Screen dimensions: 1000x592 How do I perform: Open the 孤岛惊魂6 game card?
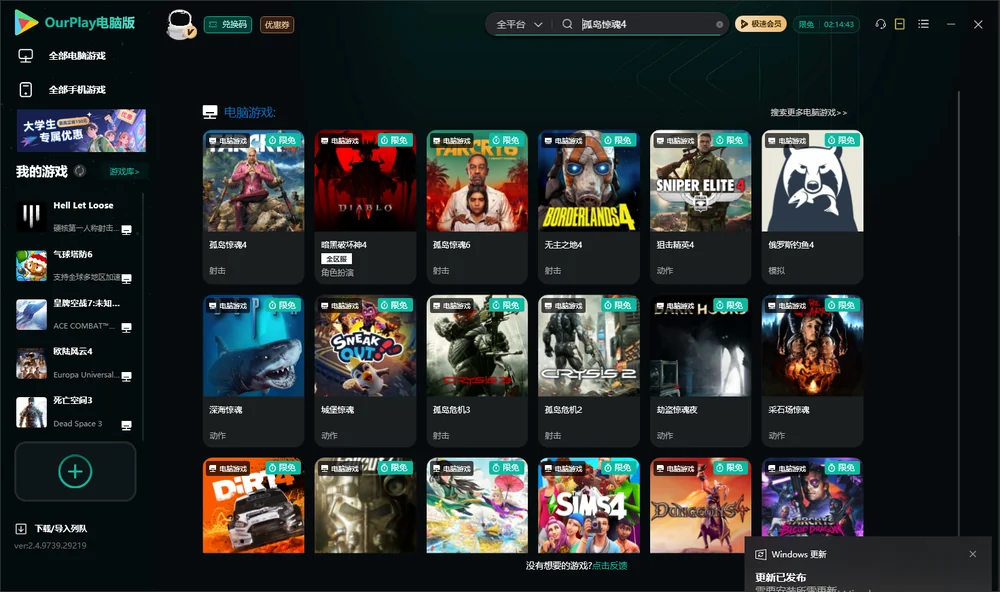(477, 207)
